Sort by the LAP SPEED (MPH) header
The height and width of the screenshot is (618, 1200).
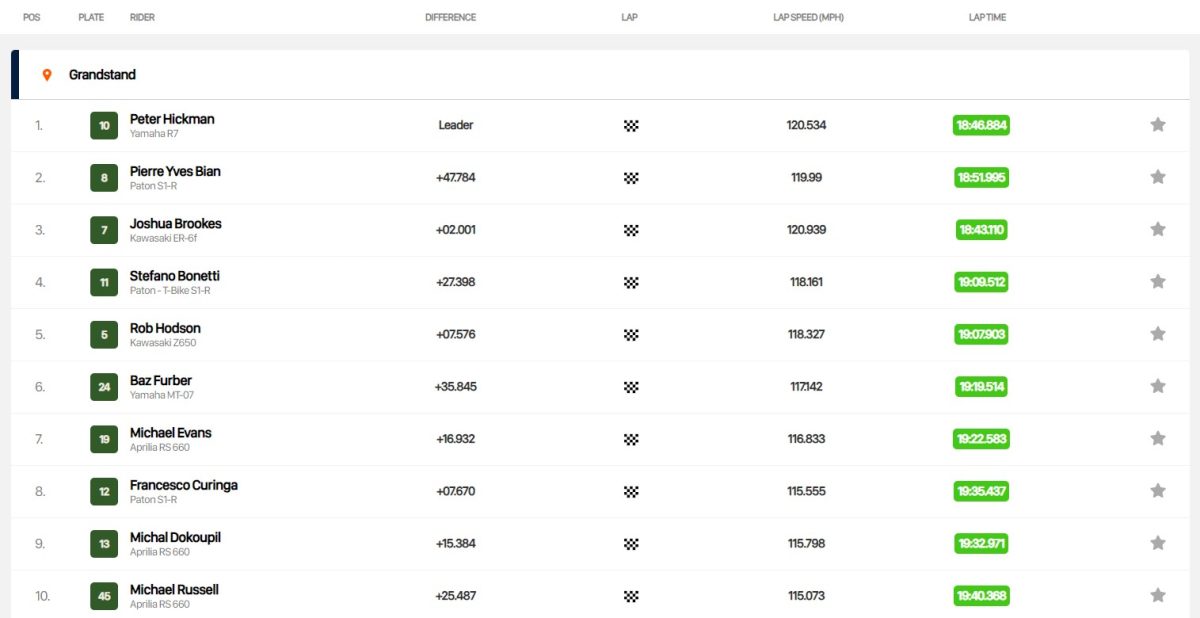pyautogui.click(x=809, y=18)
